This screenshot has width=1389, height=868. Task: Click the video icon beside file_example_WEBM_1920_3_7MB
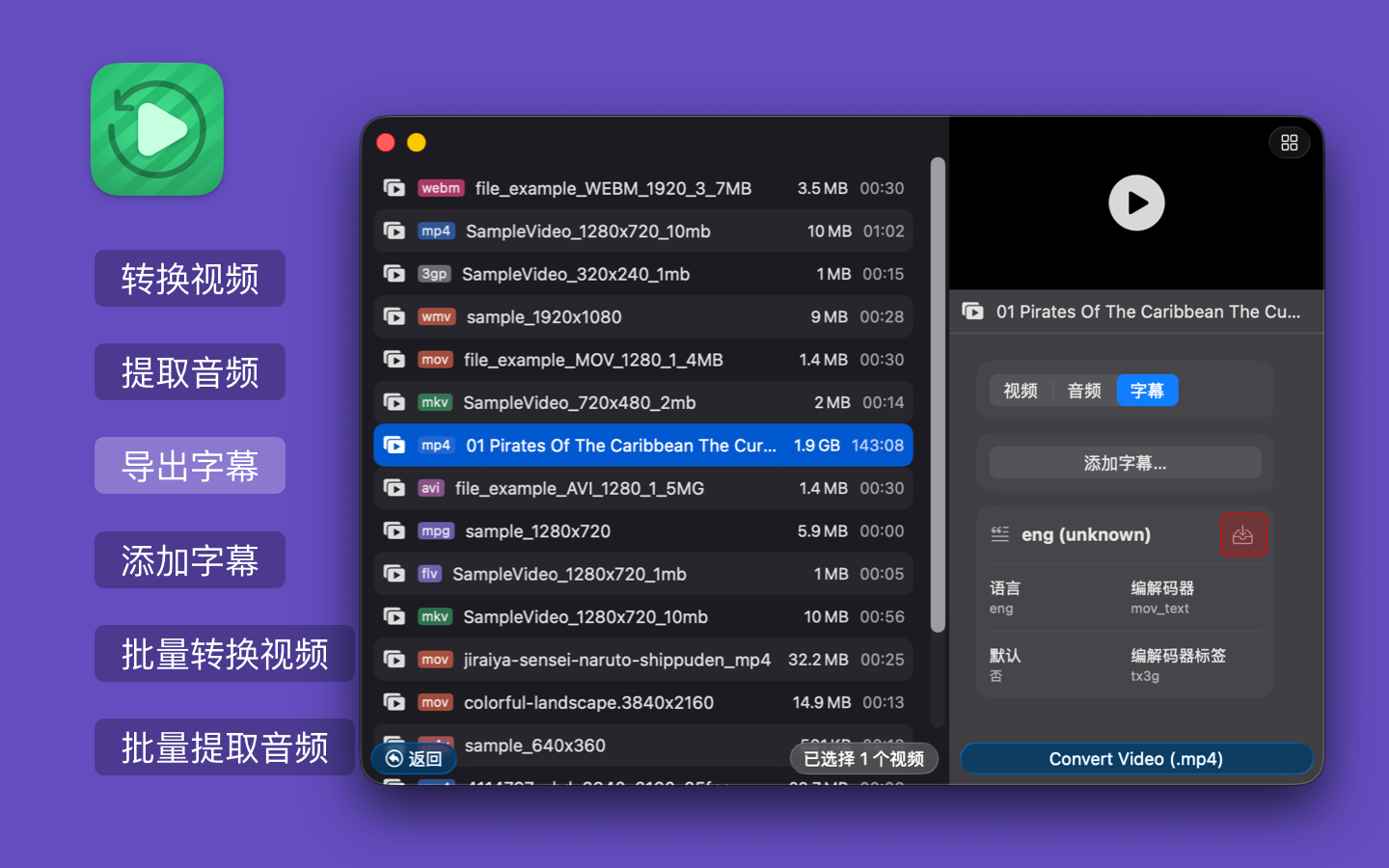point(395,188)
